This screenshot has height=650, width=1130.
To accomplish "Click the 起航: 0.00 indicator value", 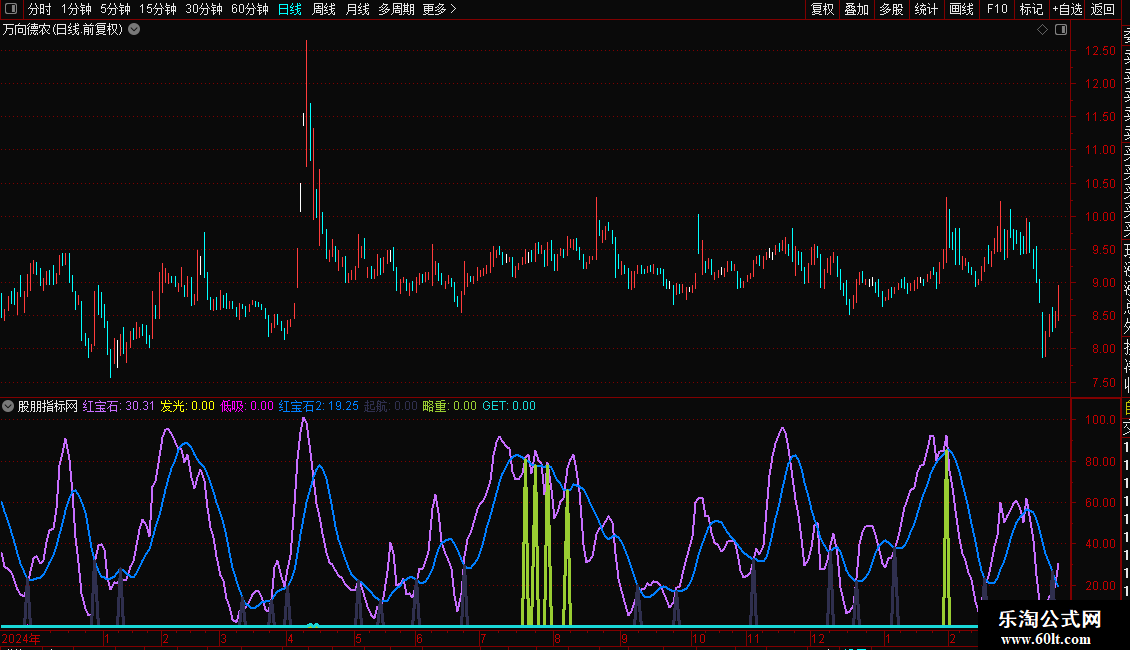I will (x=391, y=406).
